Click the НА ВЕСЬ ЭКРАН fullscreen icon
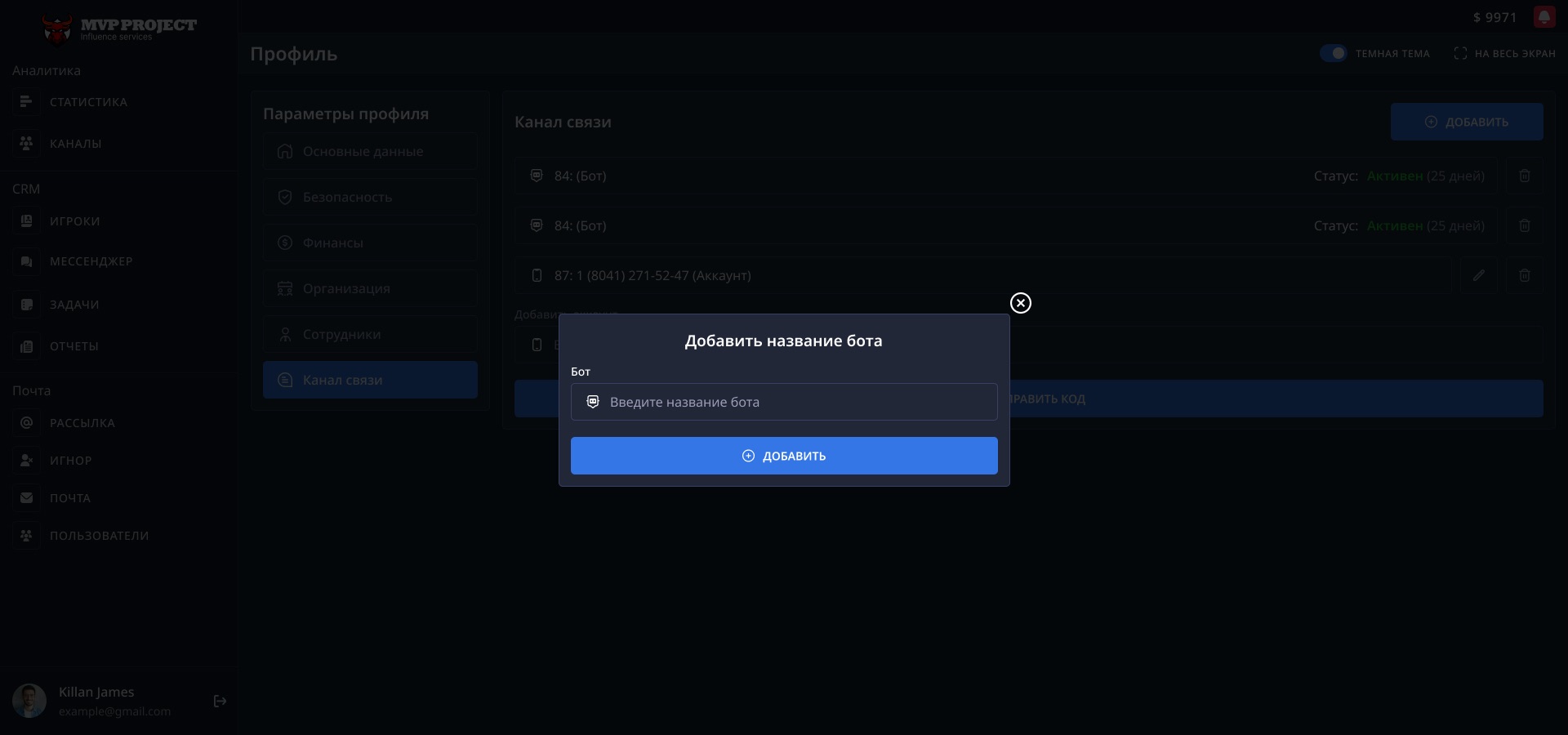1568x735 pixels. click(1460, 53)
